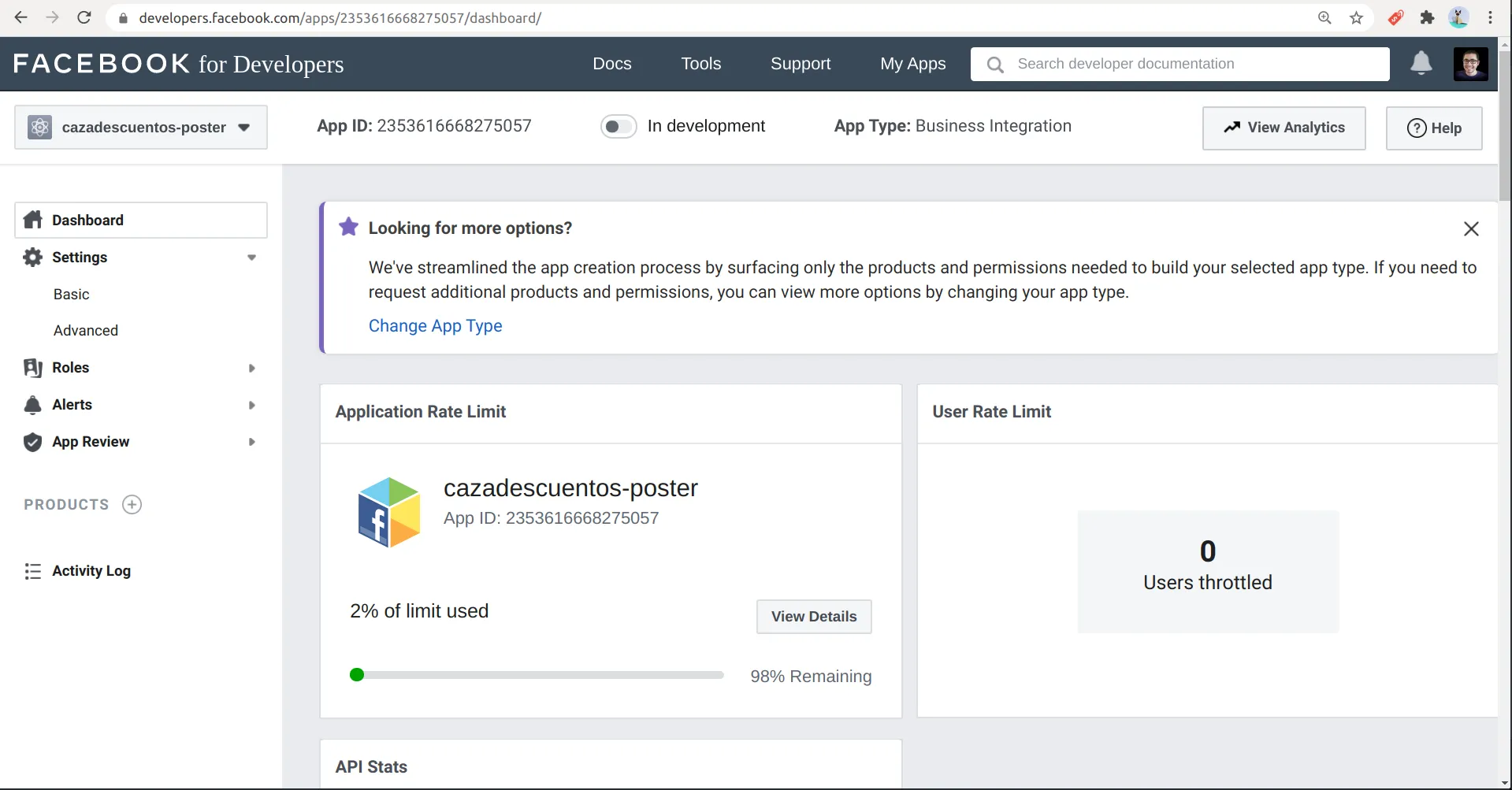Click the '0 Users throttled' box
Image resolution: width=1512 pixels, height=790 pixels.
[x=1208, y=572]
